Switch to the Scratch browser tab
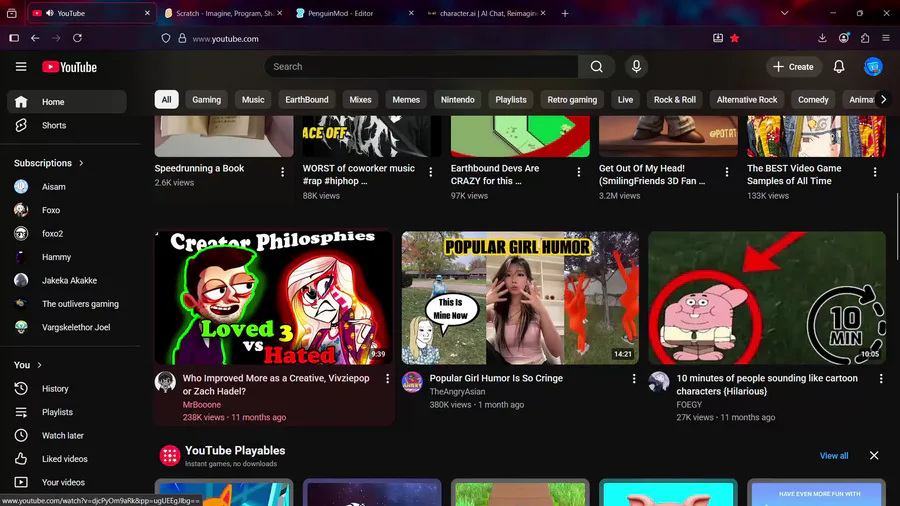Screen dimensions: 900x506 click(x=223, y=13)
